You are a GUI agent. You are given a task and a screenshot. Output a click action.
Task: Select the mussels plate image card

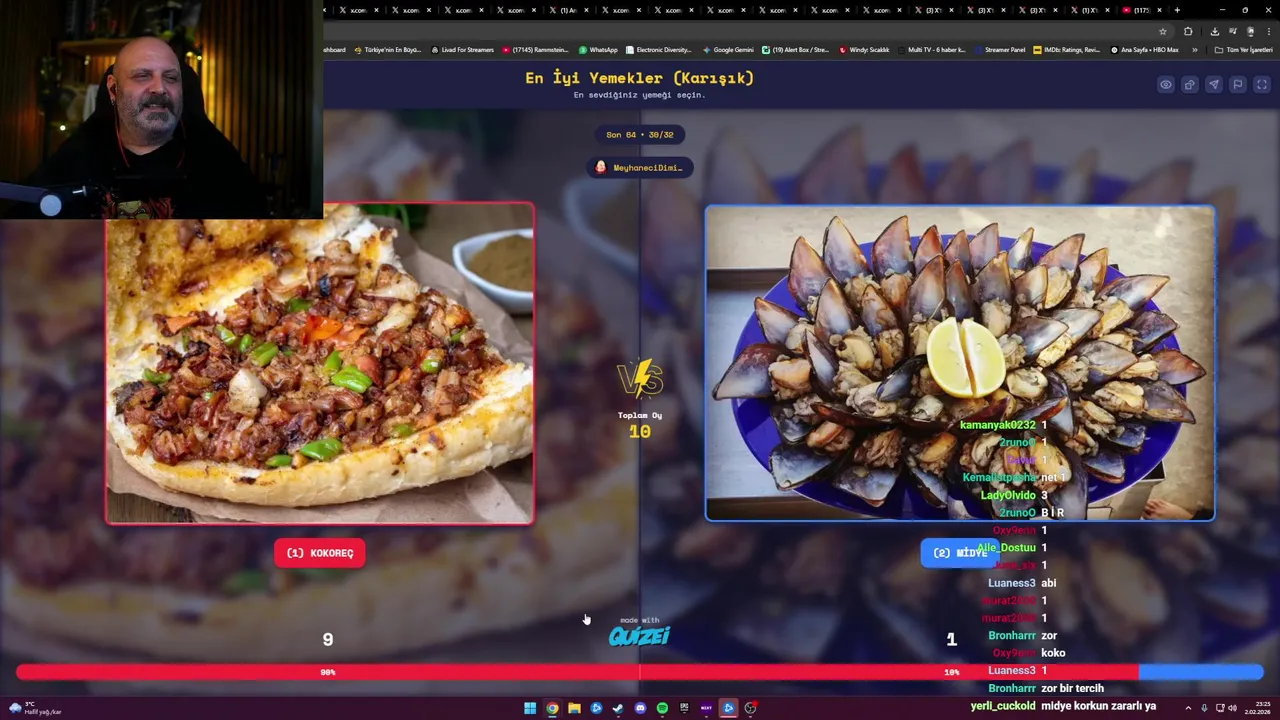click(x=960, y=363)
